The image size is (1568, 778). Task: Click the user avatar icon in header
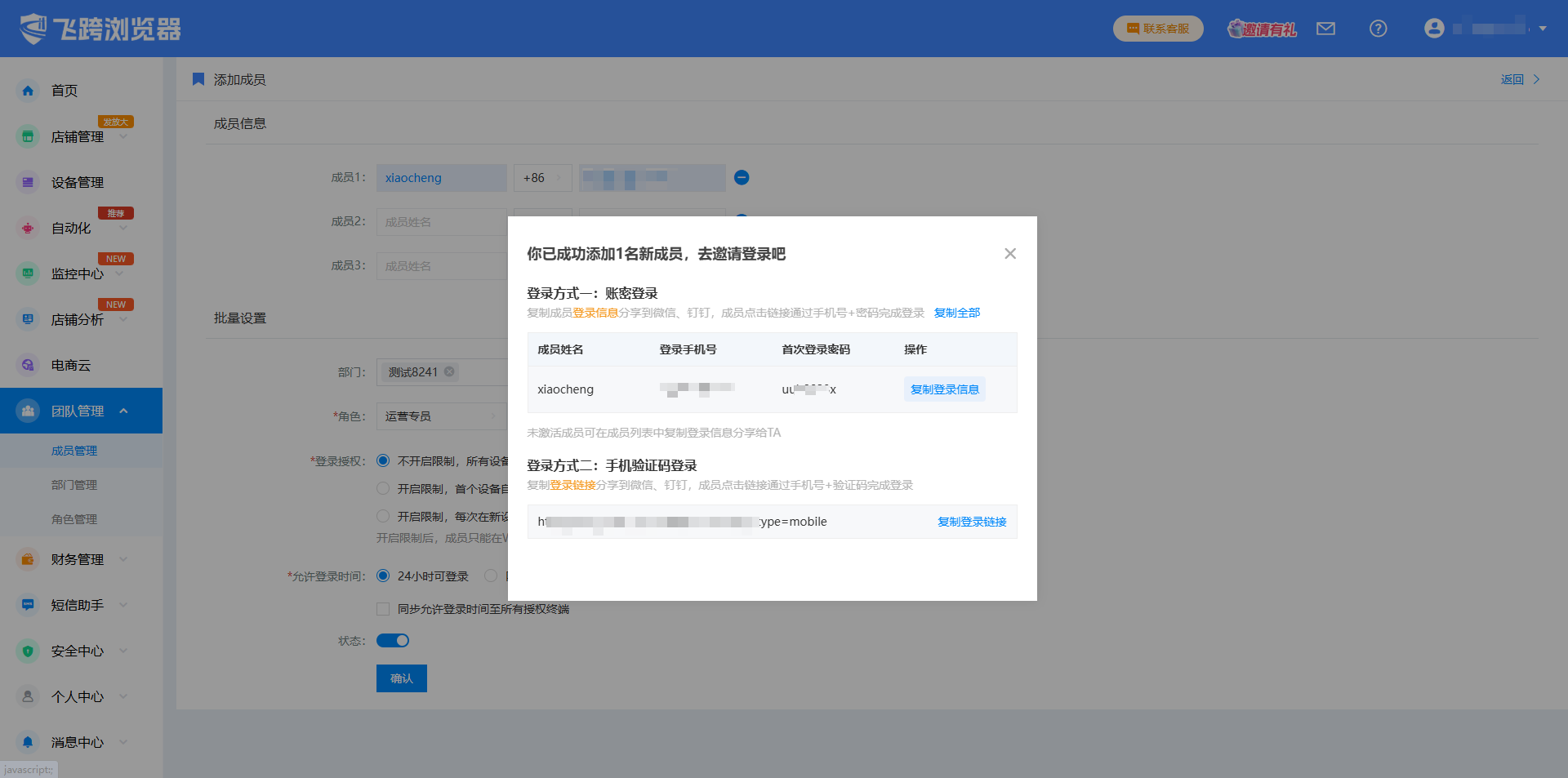pos(1433,29)
